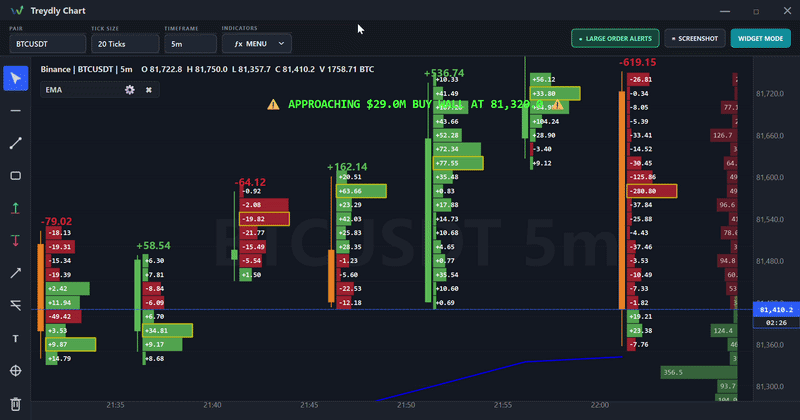Click the approaching buy wall alert message
This screenshot has width=800, height=420.
(415, 105)
